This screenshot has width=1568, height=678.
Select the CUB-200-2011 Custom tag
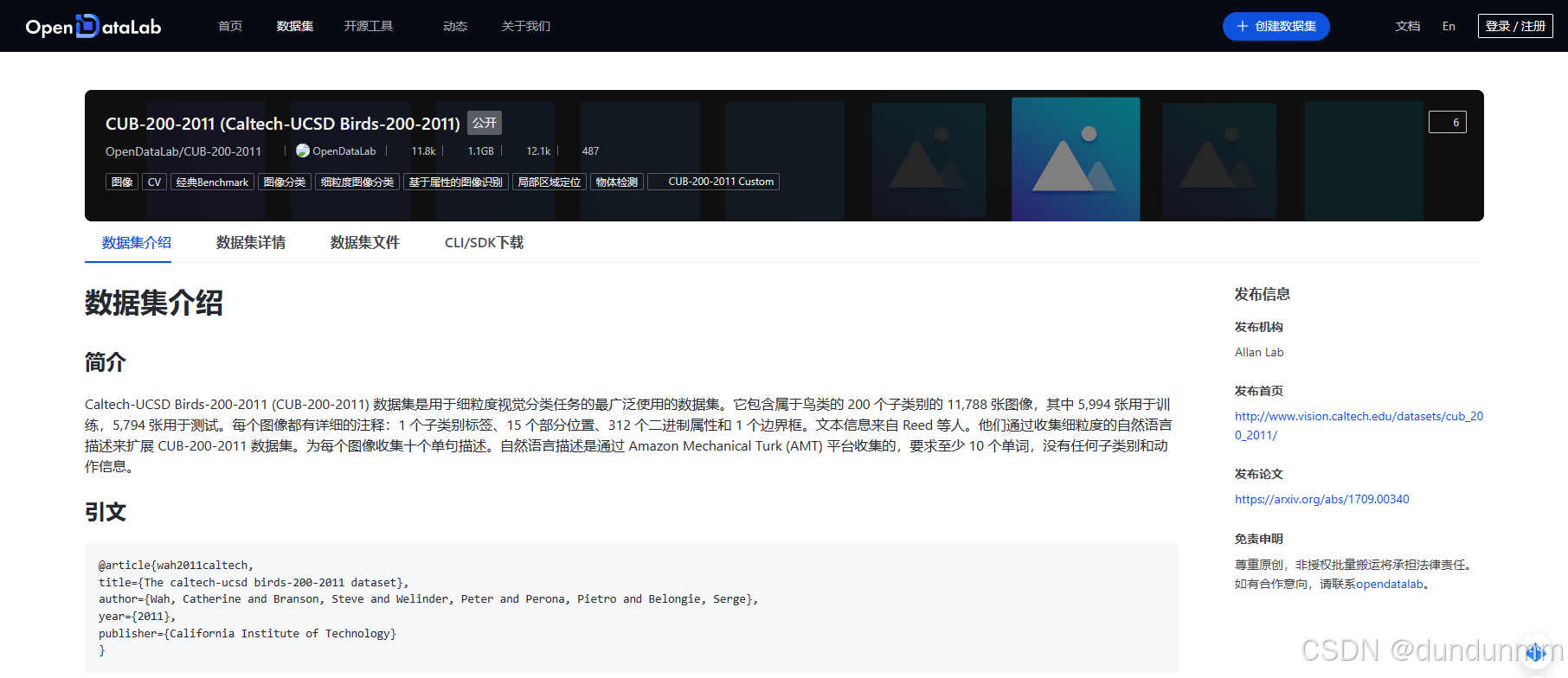coord(714,182)
